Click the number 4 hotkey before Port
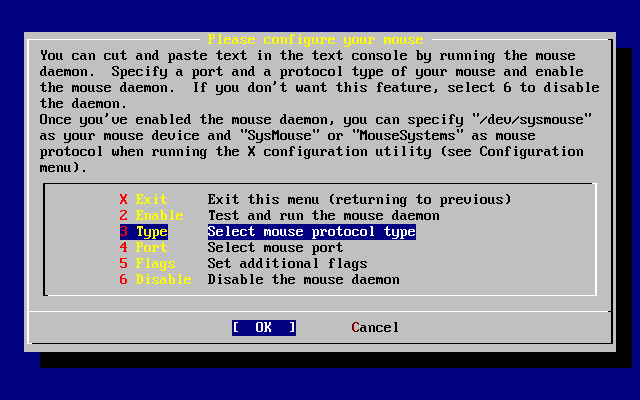Screen dimensions: 640x400 pos(124,247)
